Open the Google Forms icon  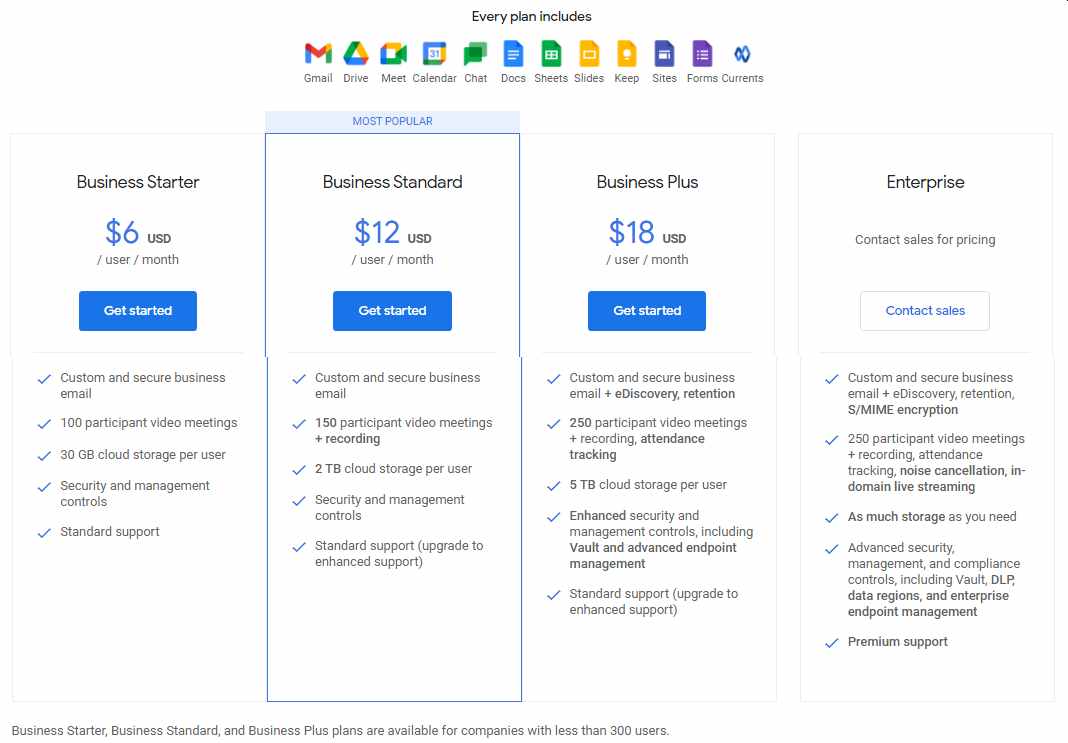(x=702, y=54)
